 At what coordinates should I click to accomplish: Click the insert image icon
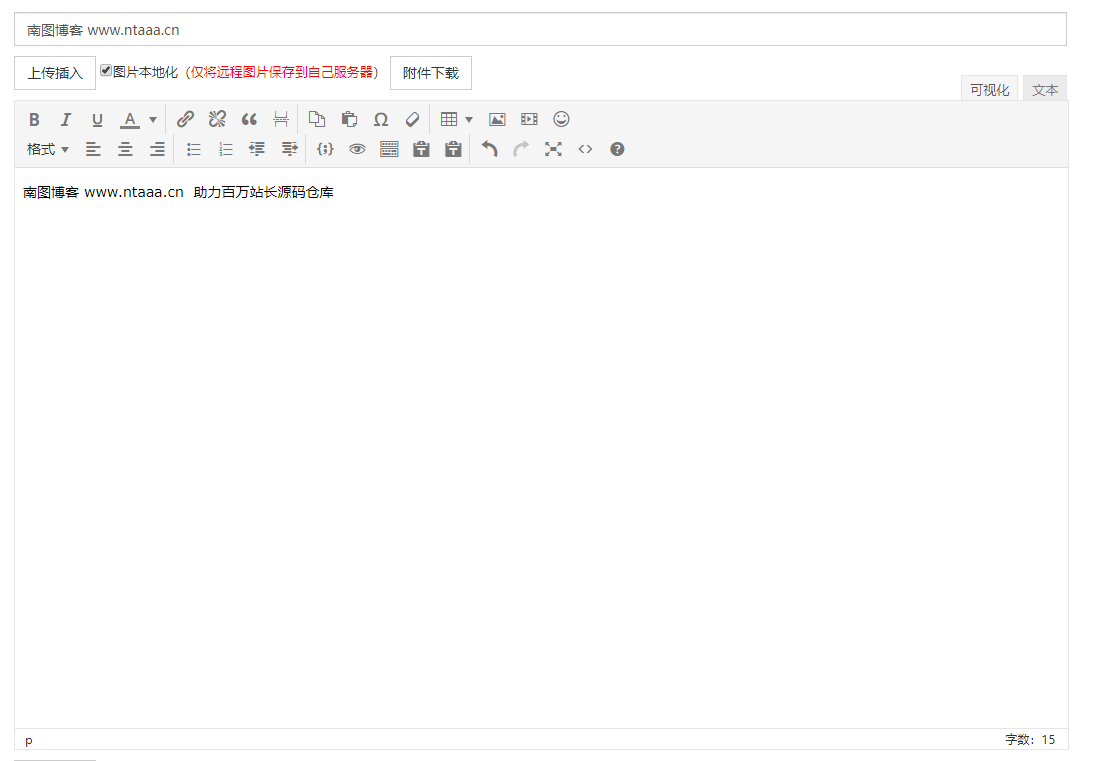pyautogui.click(x=497, y=119)
